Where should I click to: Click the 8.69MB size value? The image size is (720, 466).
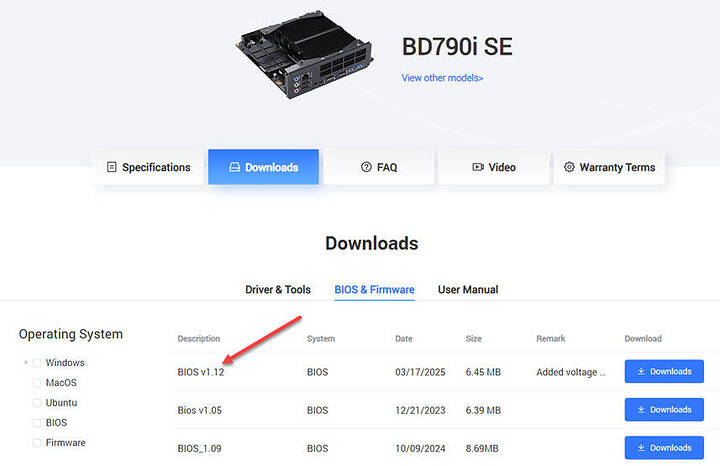pos(482,448)
